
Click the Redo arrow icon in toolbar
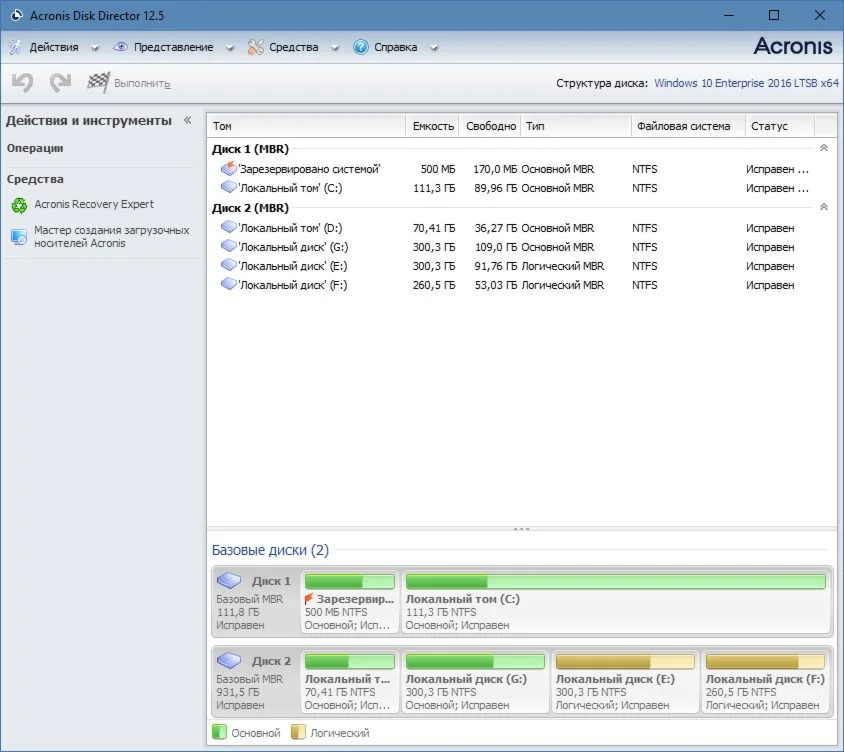(x=60, y=83)
